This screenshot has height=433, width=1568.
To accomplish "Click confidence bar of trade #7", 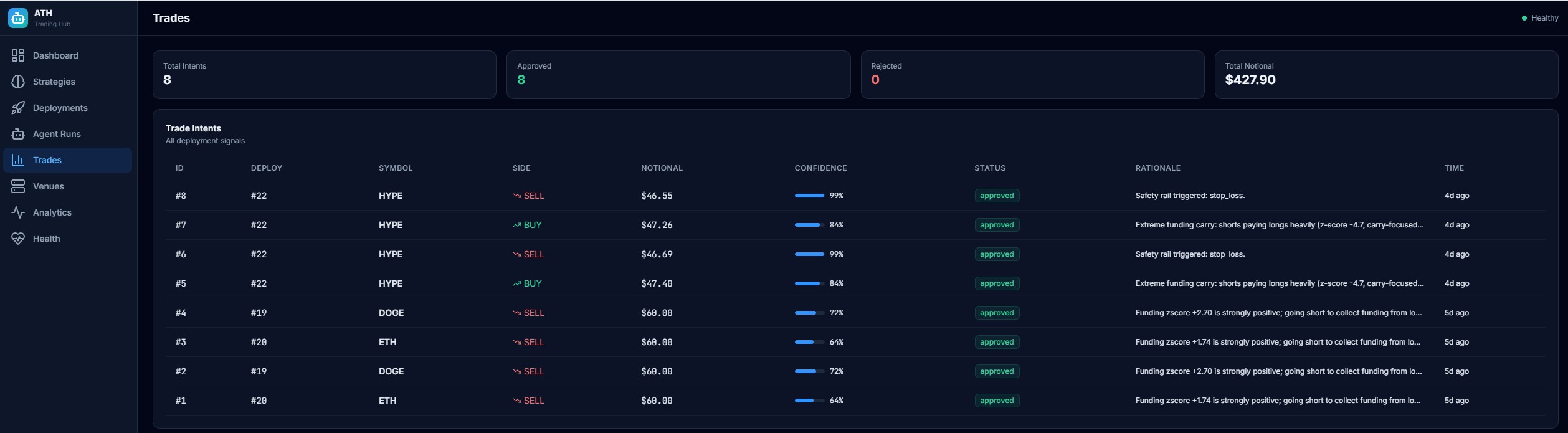I will point(809,225).
